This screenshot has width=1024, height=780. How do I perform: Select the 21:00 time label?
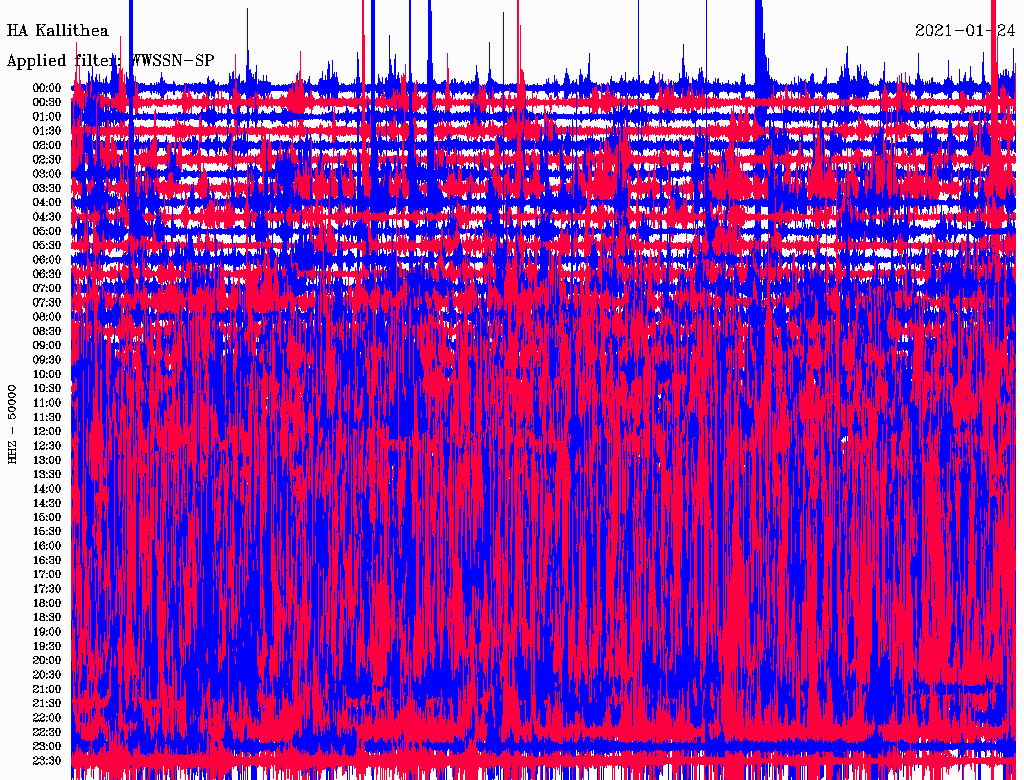(x=47, y=689)
